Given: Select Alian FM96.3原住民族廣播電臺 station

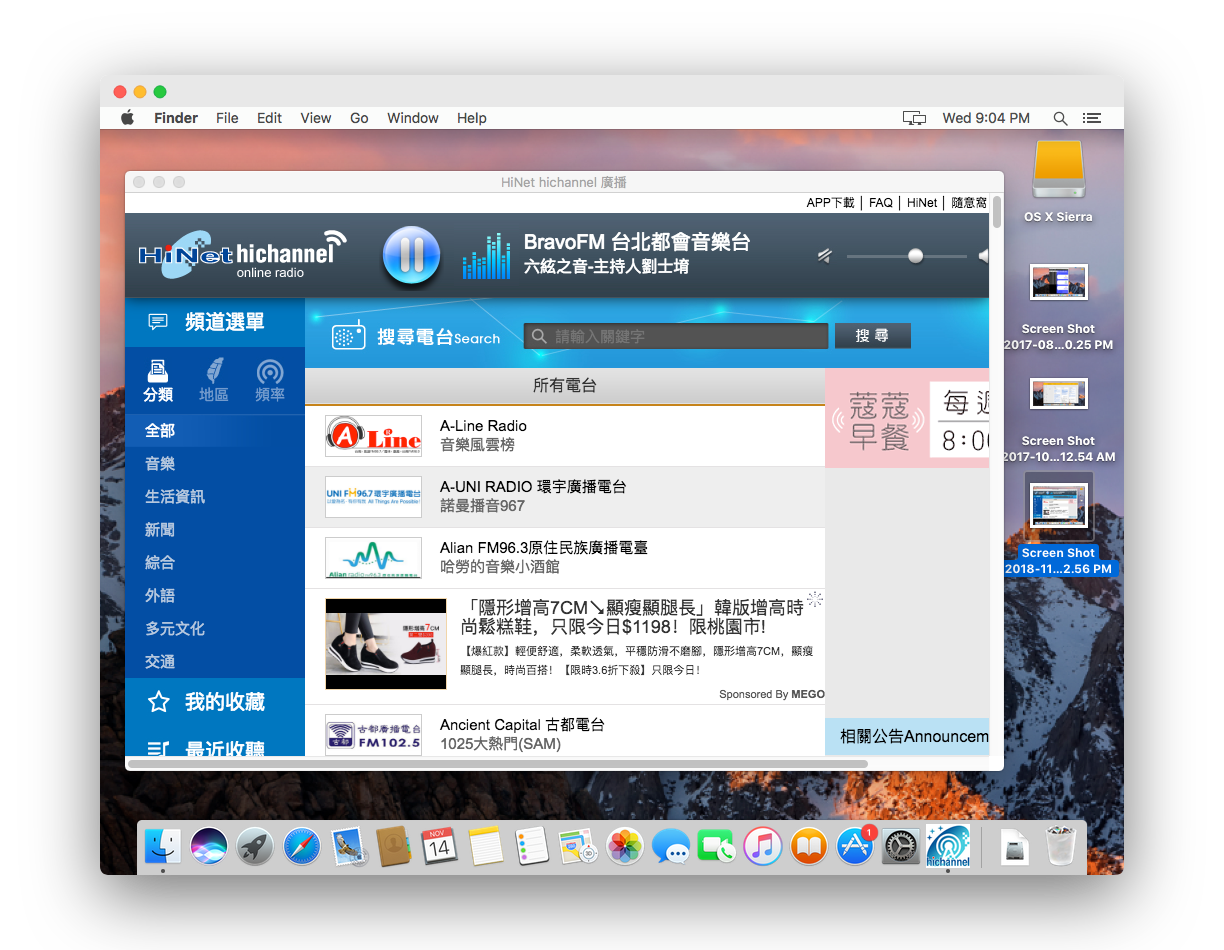Looking at the screenshot, I should [x=544, y=548].
